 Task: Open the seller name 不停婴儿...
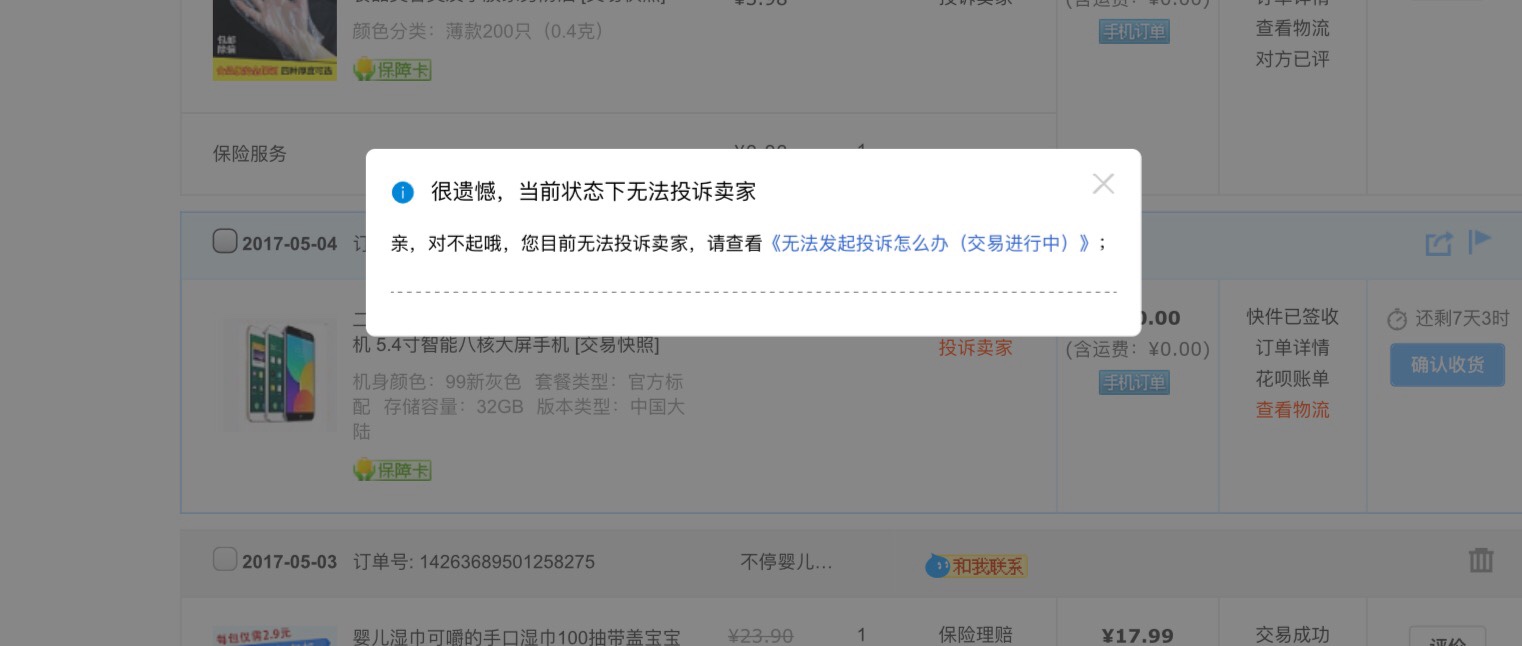pos(786,562)
